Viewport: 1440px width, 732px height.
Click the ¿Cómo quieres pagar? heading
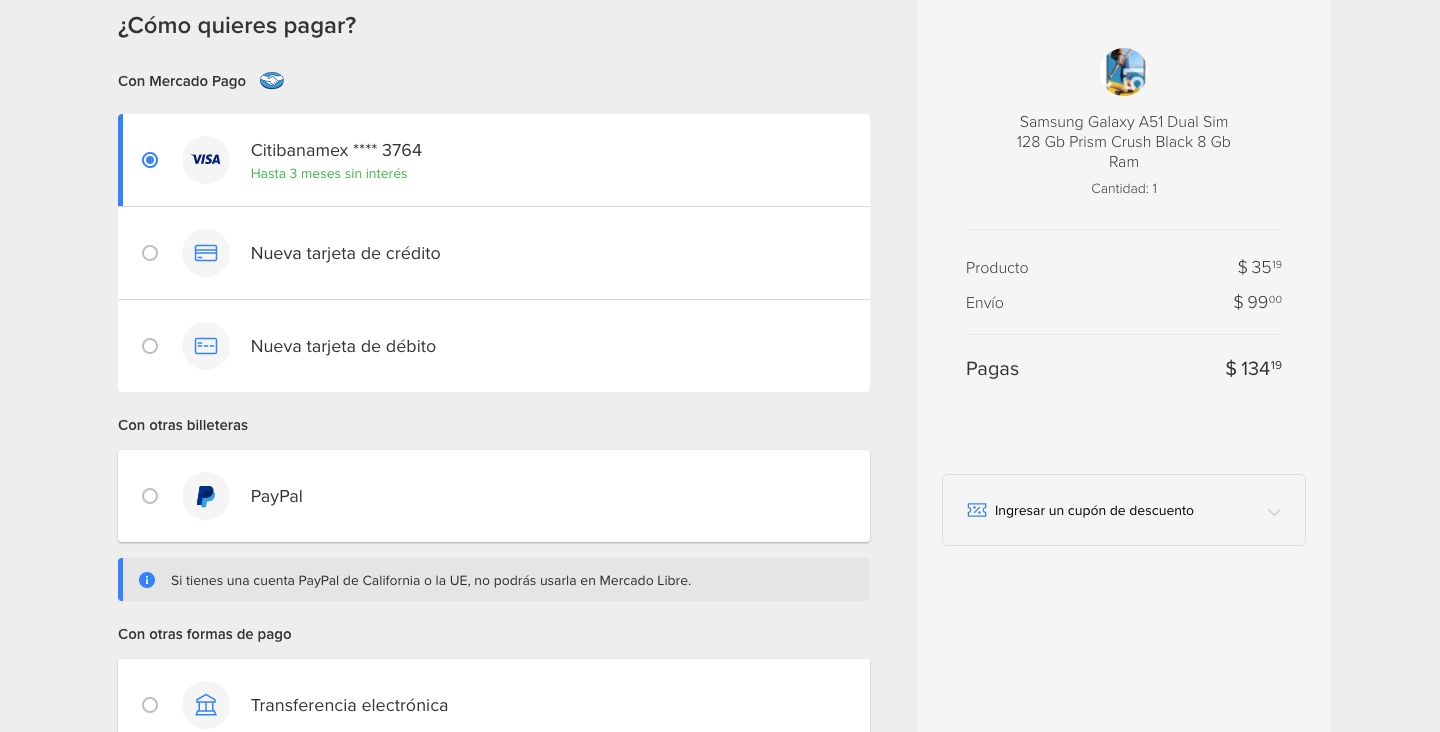[x=237, y=26]
